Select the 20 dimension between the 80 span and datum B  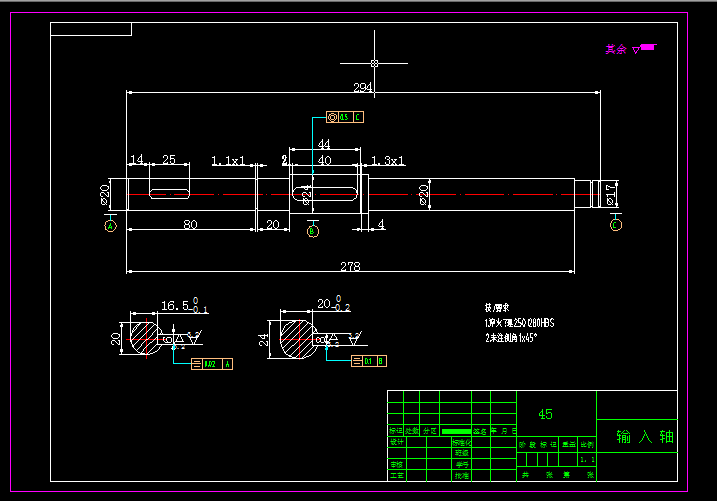273,224
